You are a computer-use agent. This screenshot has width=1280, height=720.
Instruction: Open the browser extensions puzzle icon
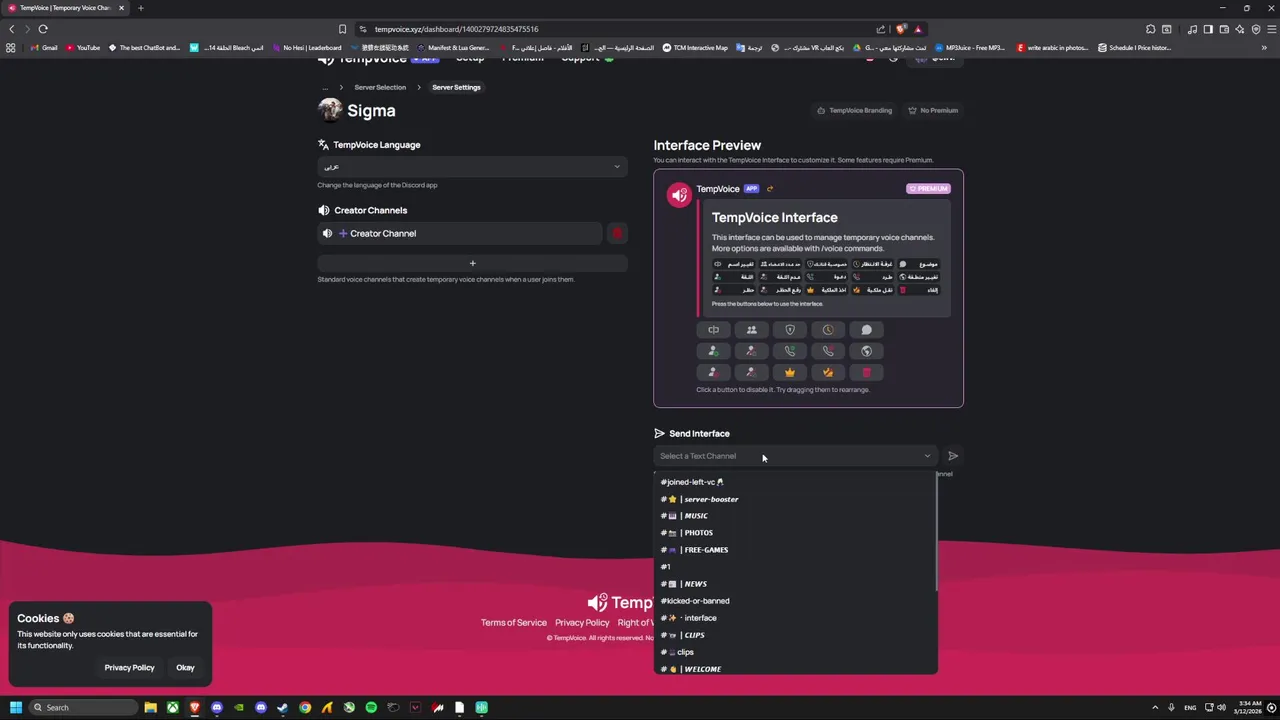[x=1150, y=29]
